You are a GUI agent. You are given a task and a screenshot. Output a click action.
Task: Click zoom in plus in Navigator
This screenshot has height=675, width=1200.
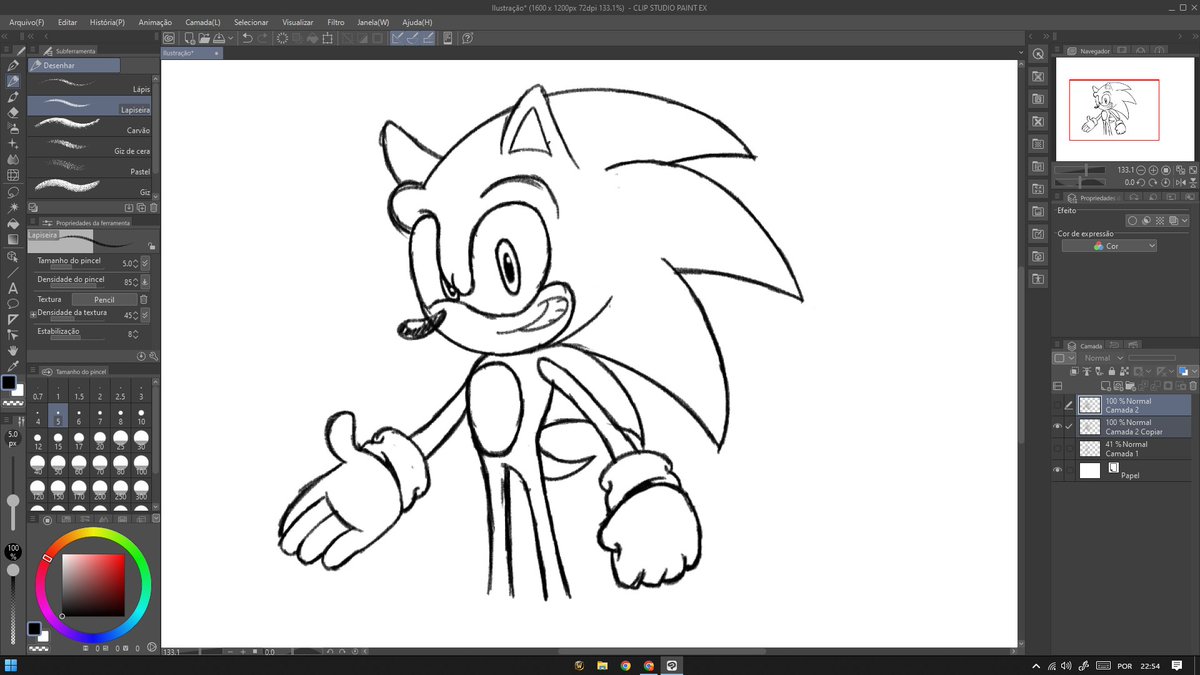click(x=1153, y=170)
